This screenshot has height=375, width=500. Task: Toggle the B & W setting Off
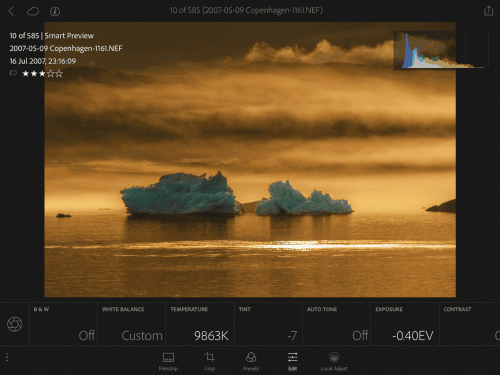64,324
